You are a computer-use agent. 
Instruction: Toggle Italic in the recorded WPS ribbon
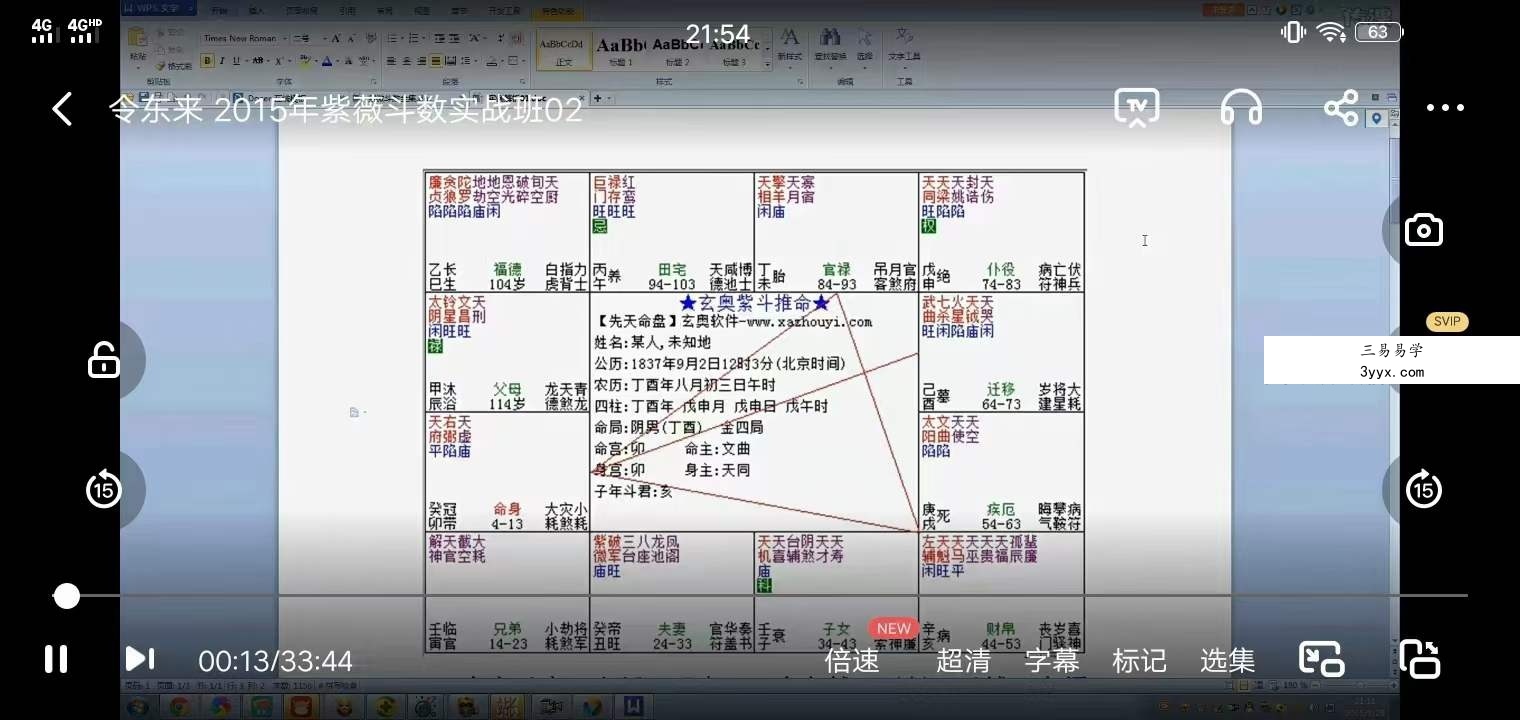pos(222,60)
